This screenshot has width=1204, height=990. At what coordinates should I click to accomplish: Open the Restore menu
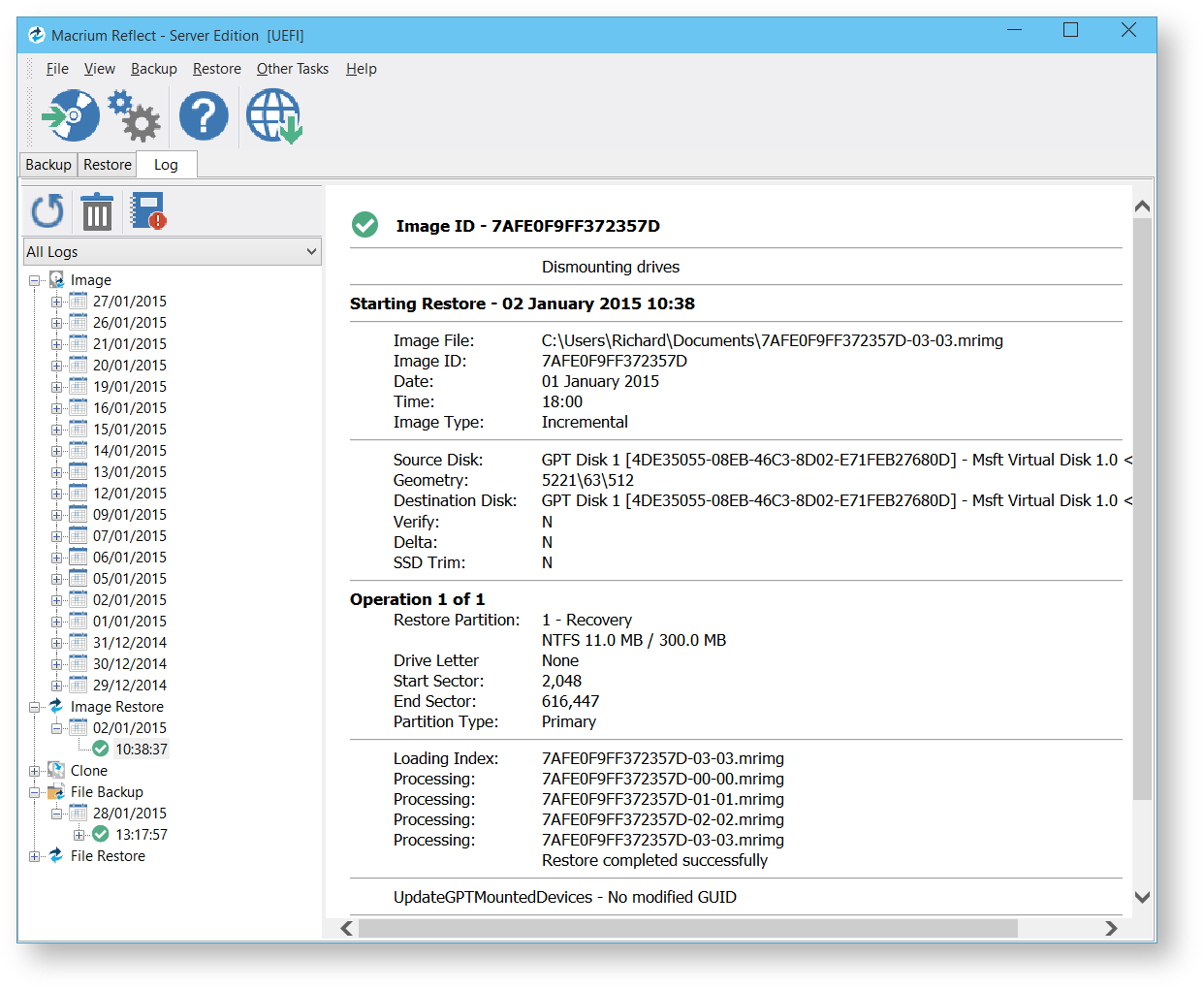point(217,69)
